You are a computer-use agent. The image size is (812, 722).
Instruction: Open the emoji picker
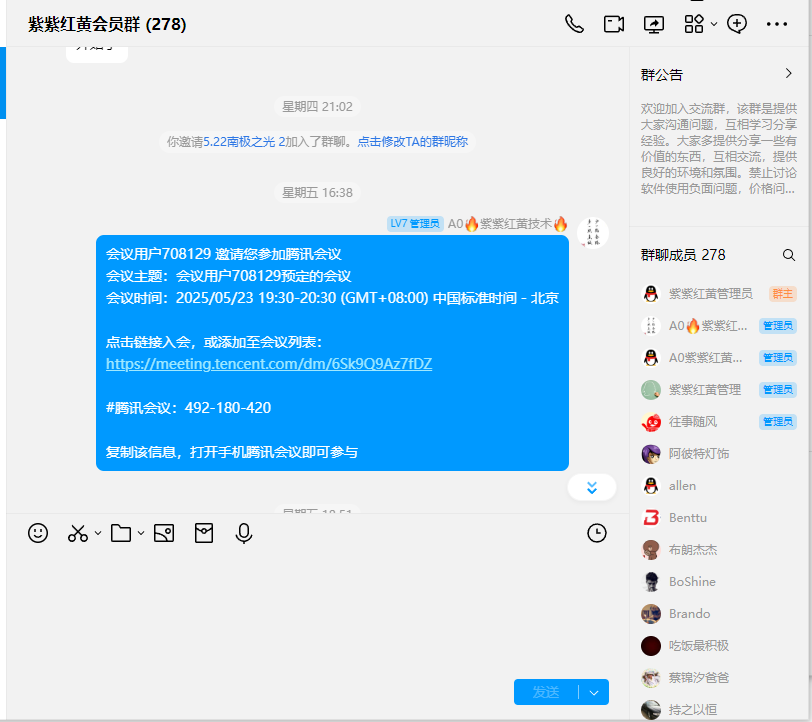pyautogui.click(x=38, y=533)
